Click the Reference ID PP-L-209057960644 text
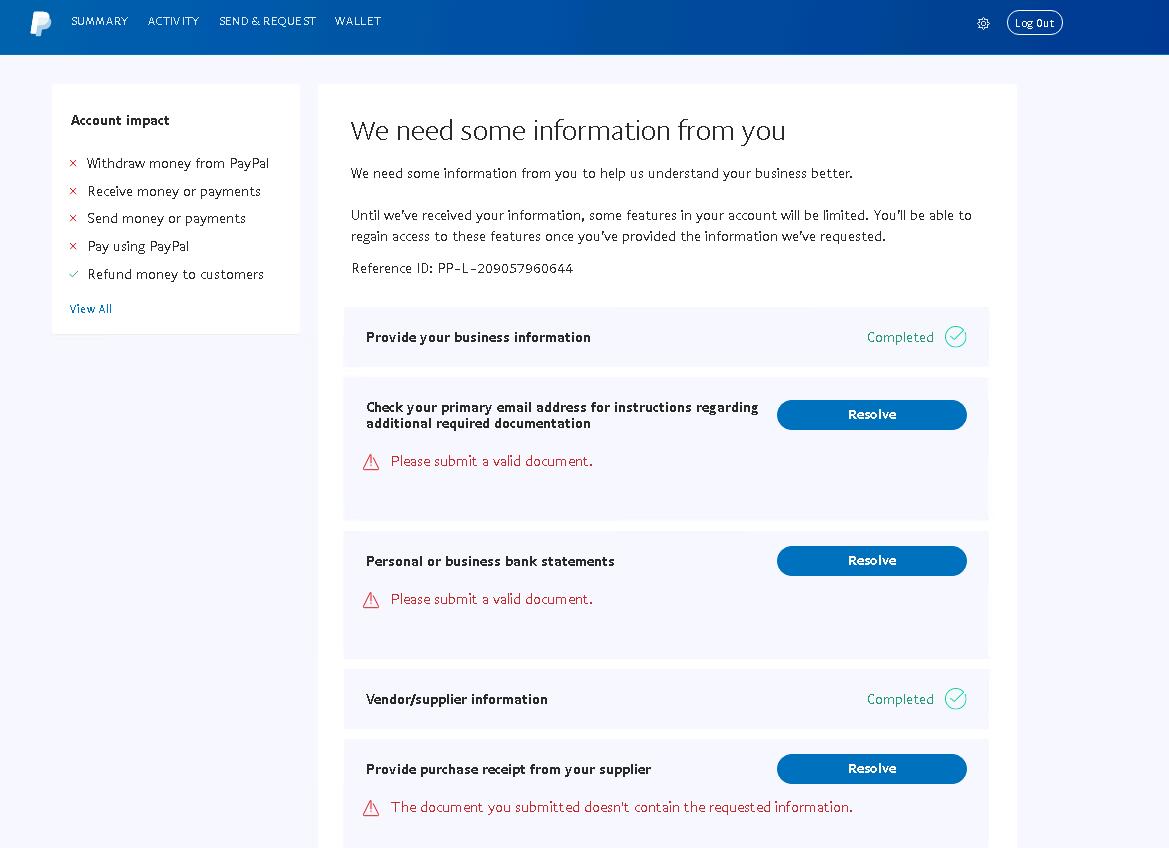 [x=462, y=268]
